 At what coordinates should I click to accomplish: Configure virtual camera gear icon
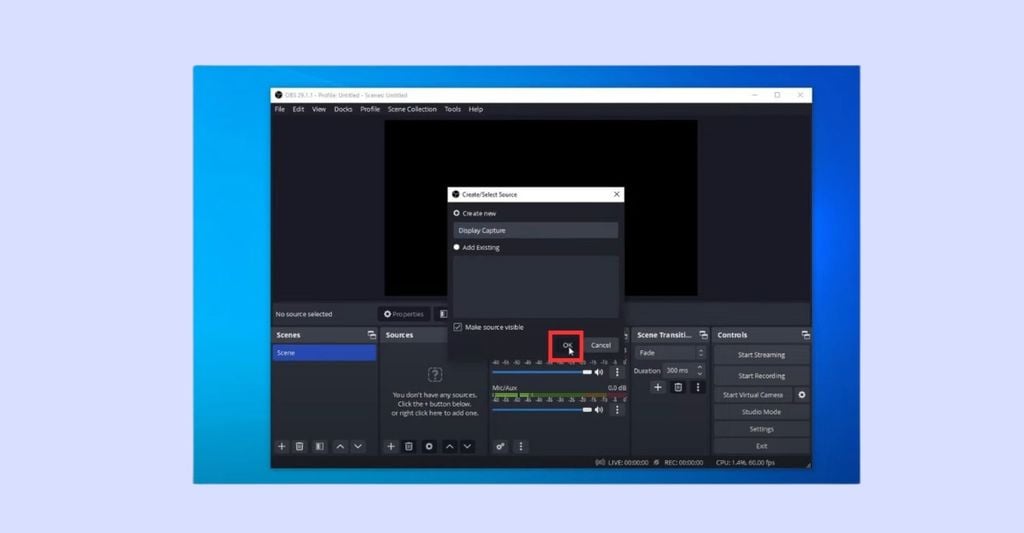click(x=802, y=395)
